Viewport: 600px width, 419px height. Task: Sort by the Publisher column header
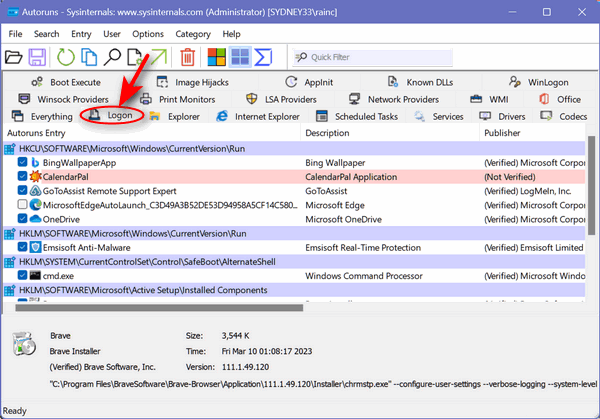coord(533,133)
